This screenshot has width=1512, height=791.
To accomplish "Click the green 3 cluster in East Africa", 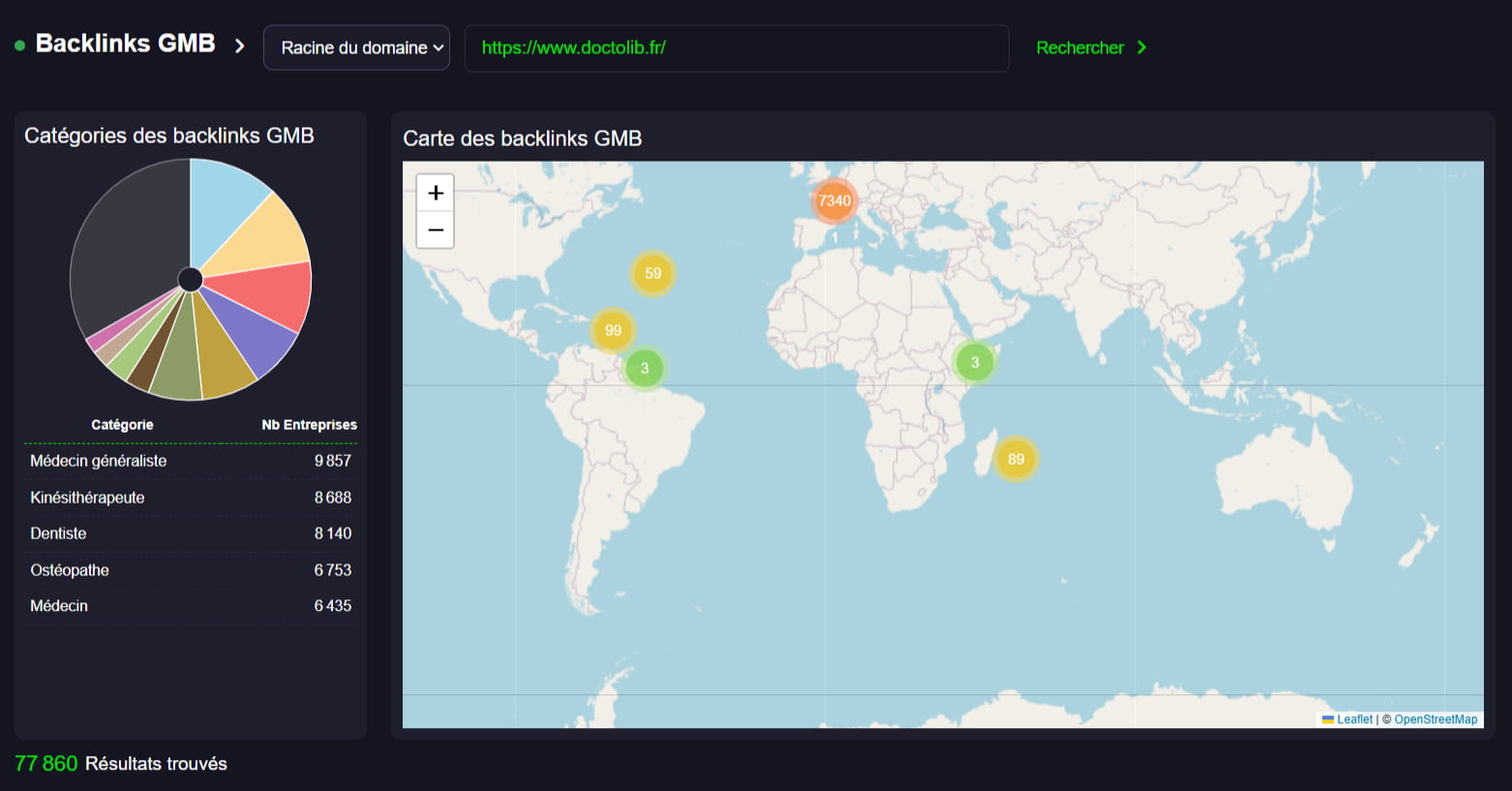I will (x=975, y=362).
